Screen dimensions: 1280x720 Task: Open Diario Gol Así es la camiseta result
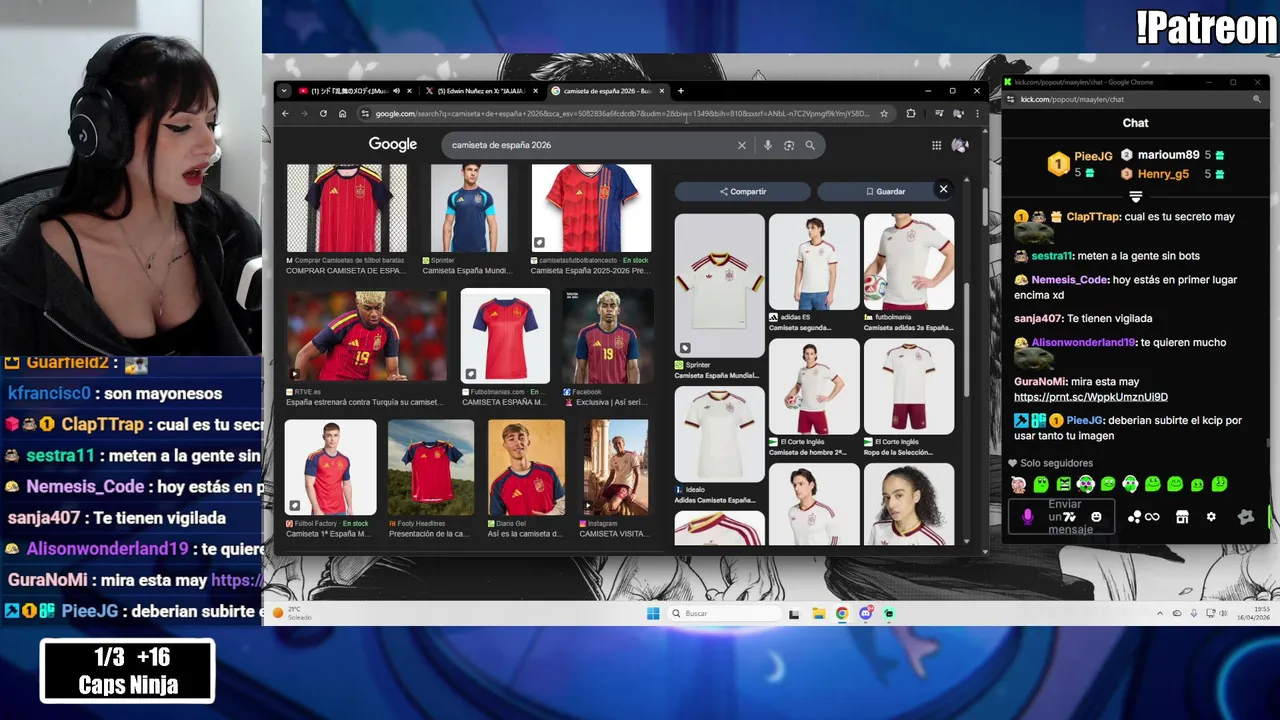coord(526,467)
